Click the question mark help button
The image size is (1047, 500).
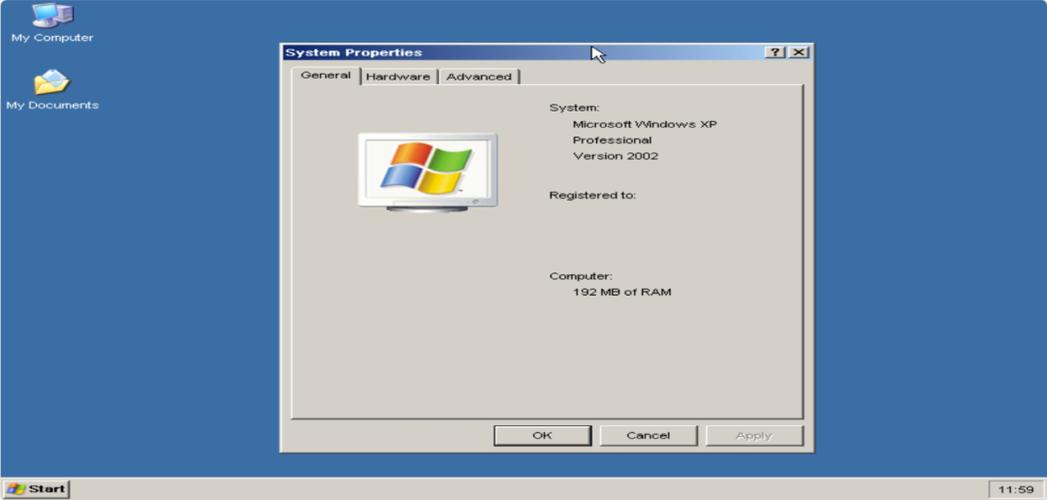point(775,52)
